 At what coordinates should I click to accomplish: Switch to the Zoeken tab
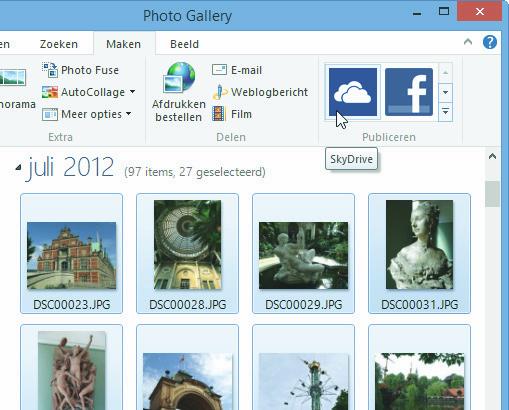pyautogui.click(x=59, y=44)
